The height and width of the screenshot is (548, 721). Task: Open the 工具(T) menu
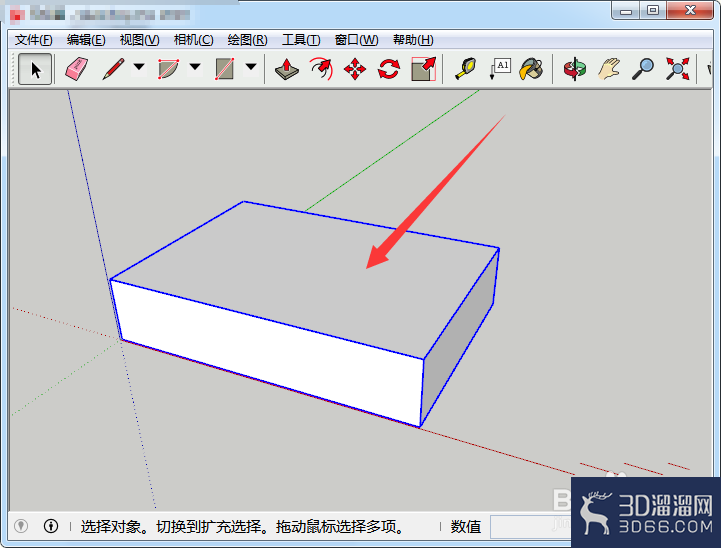[301, 40]
